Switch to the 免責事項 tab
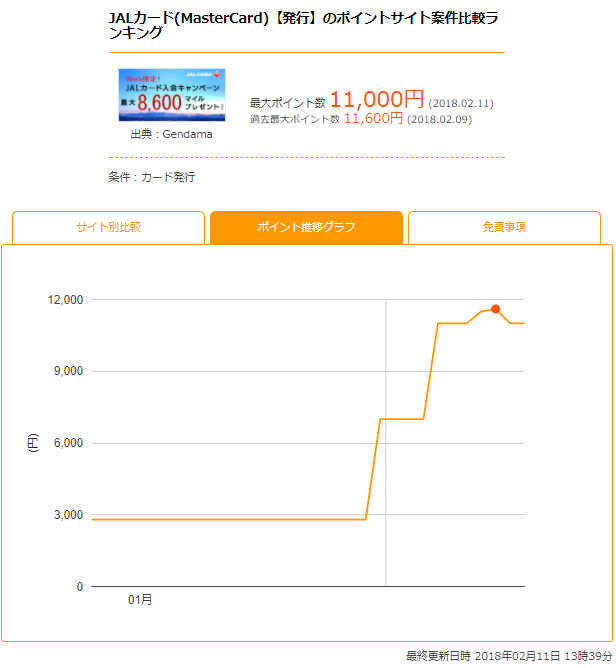 [x=504, y=227]
